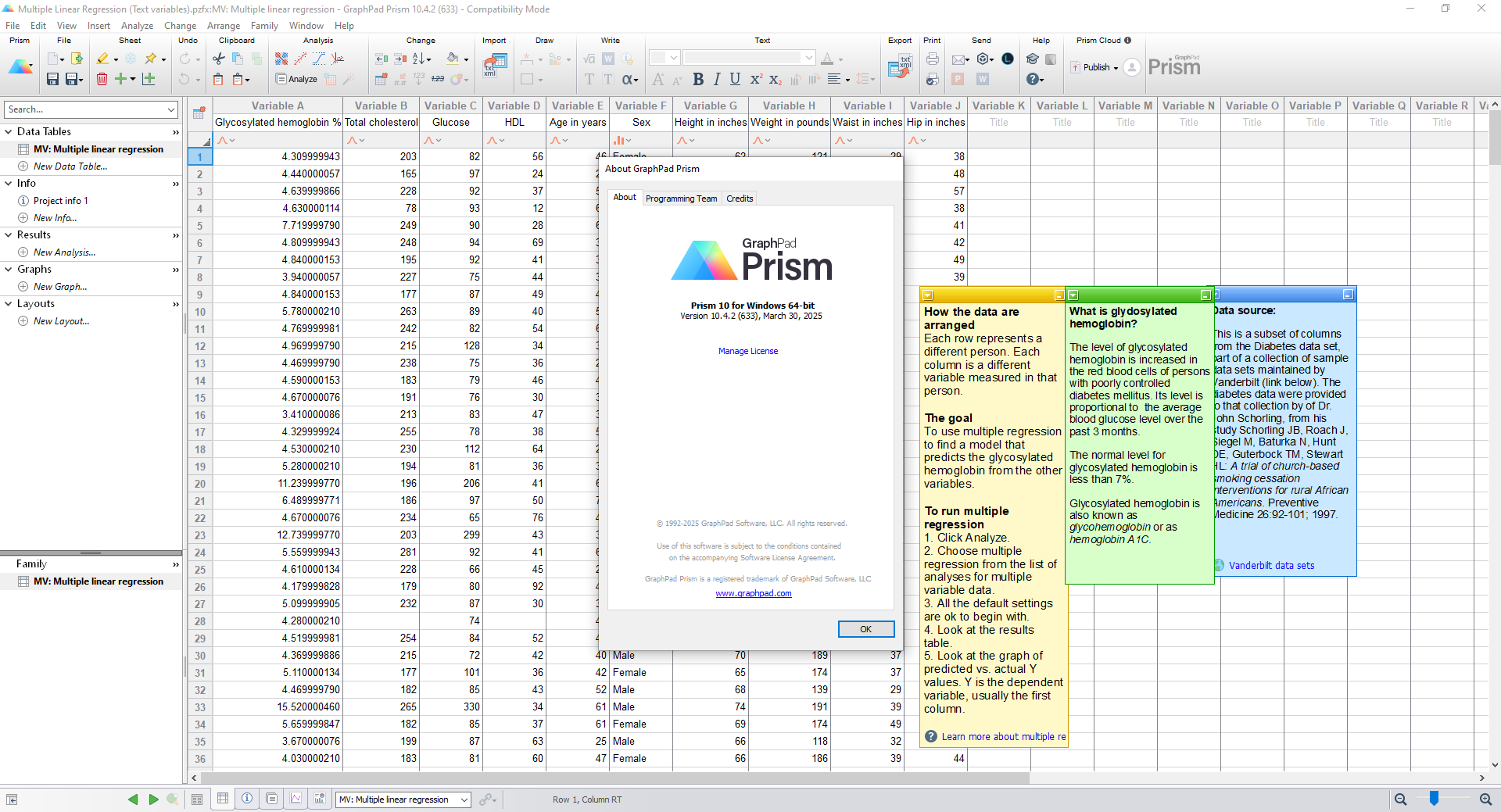The image size is (1501, 812).
Task: Click the Analyze button in Analysis group
Action: 296,79
